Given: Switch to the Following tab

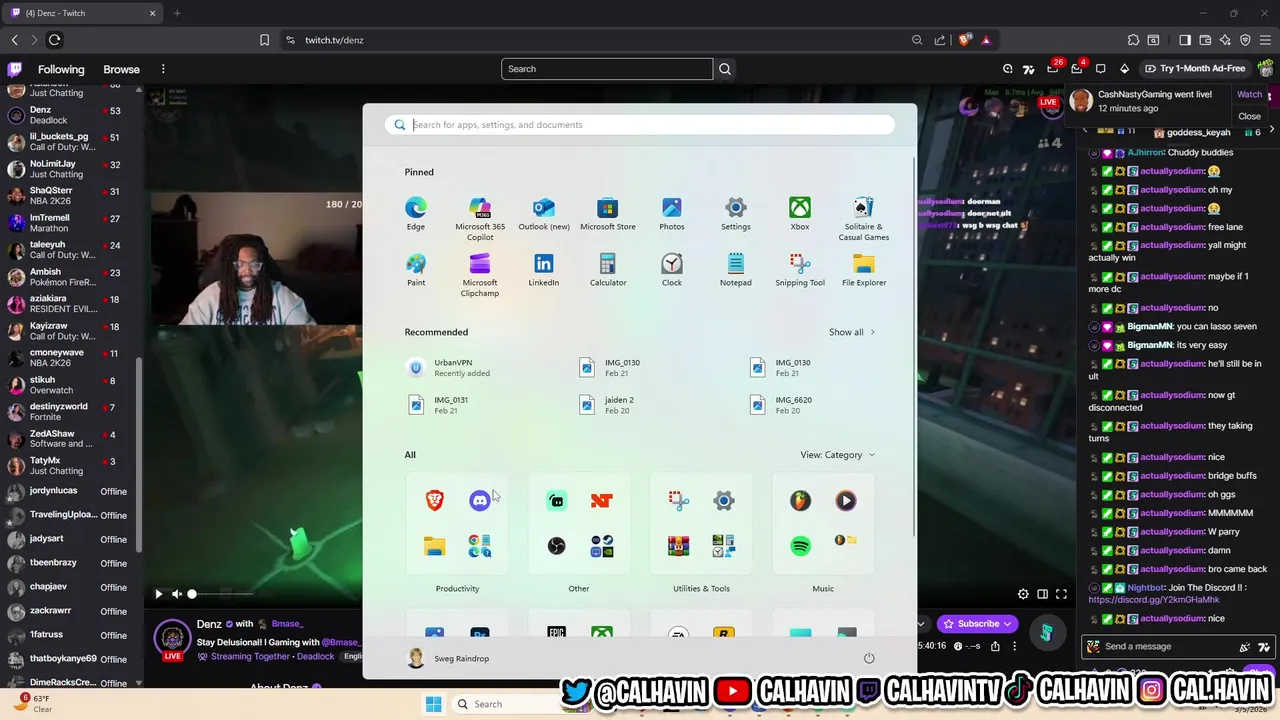Looking at the screenshot, I should [x=61, y=69].
